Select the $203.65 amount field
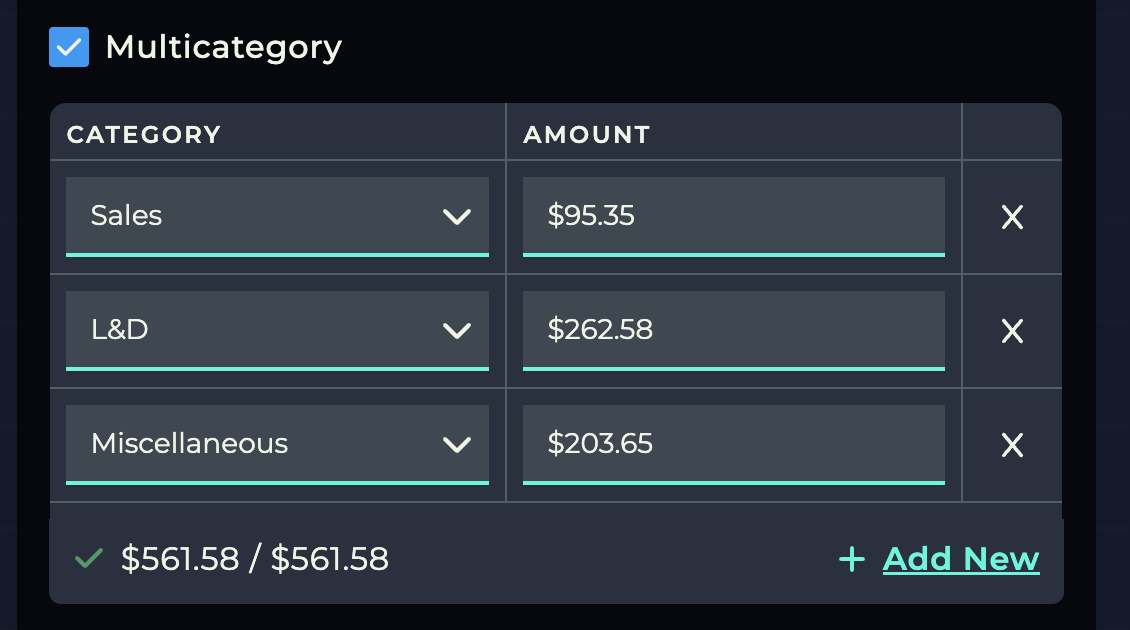 pyautogui.click(x=733, y=444)
